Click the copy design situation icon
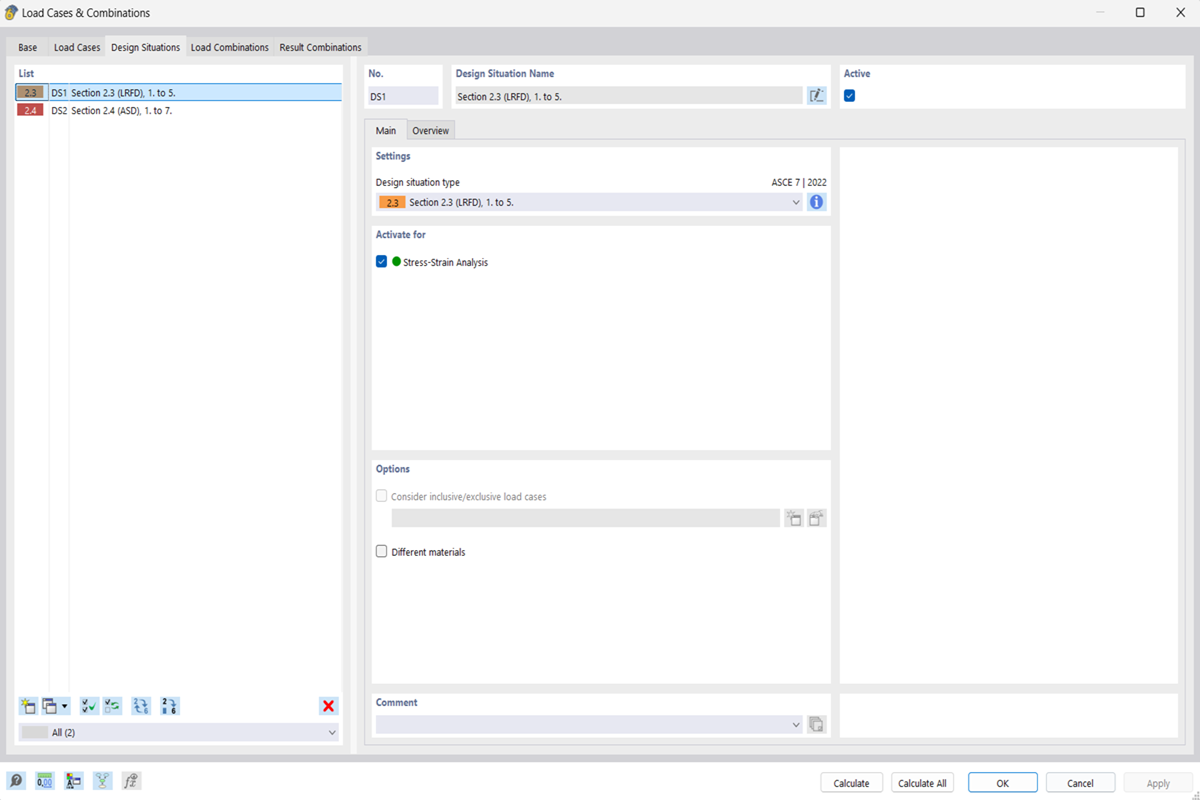This screenshot has height=800, width=1200. click(x=50, y=706)
